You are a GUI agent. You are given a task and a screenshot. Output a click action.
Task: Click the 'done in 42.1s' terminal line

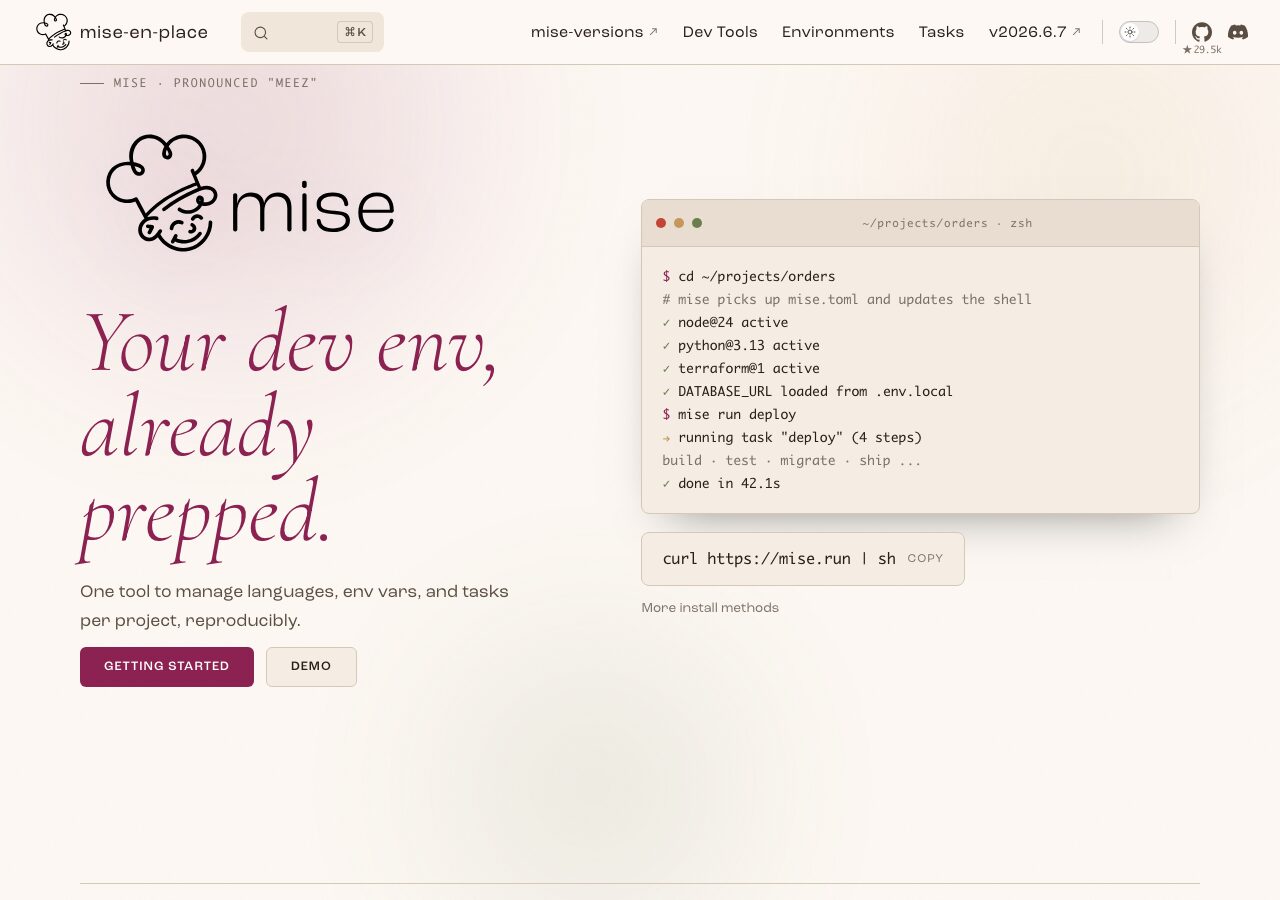pyautogui.click(x=721, y=483)
